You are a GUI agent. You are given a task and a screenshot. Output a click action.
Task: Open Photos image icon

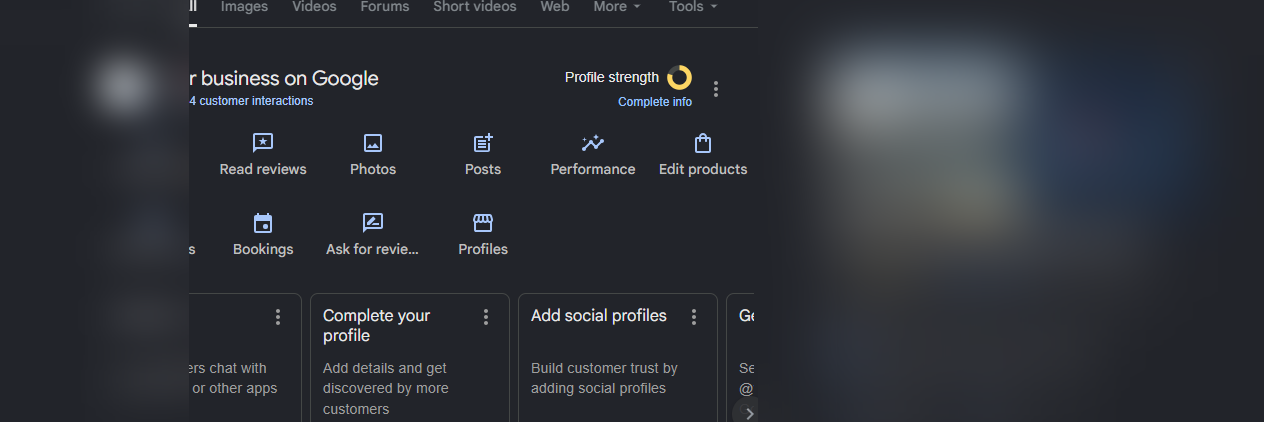[373, 143]
